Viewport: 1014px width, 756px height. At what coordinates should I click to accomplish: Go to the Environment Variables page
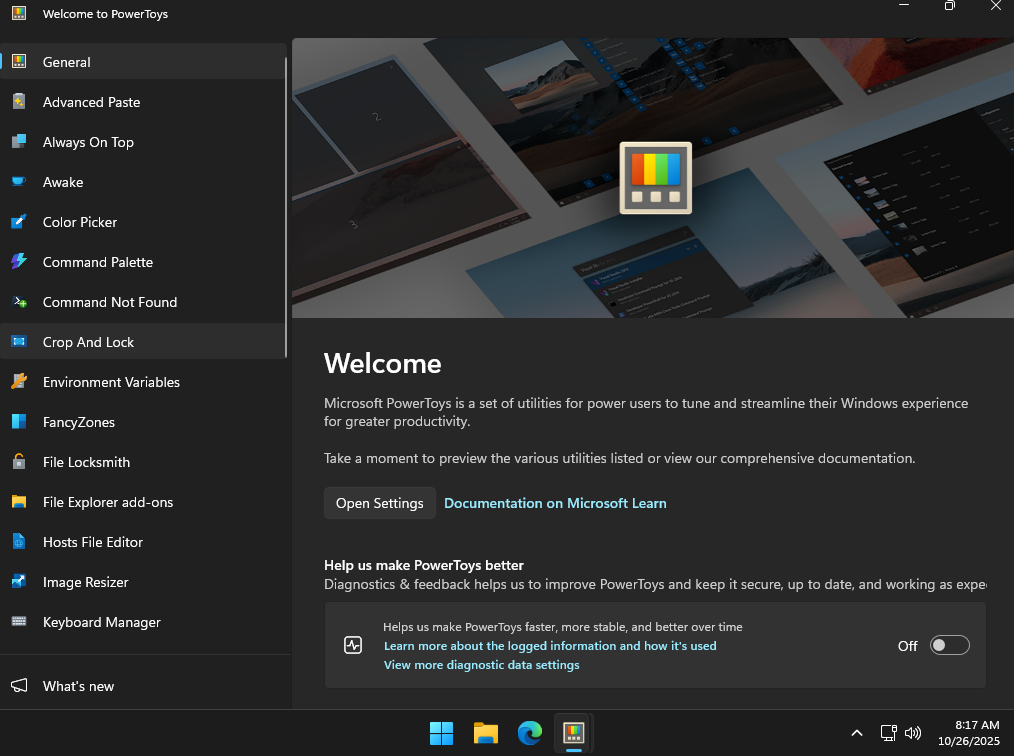111,382
